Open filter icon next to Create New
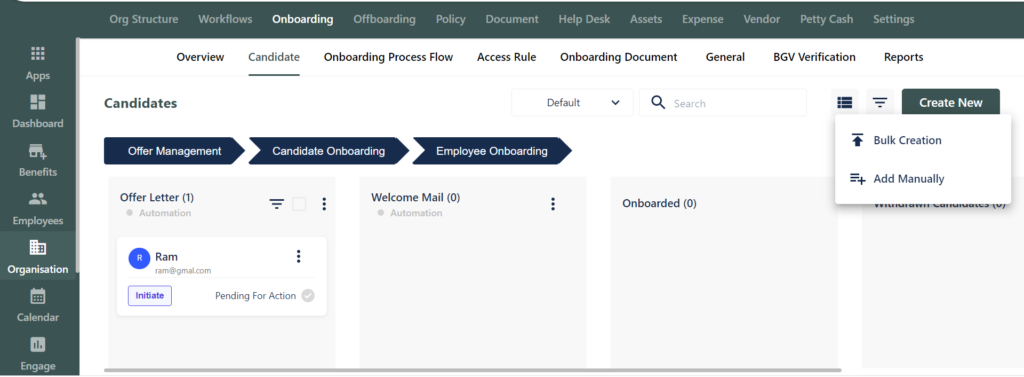Screen dimensions: 1024x377 (880, 103)
